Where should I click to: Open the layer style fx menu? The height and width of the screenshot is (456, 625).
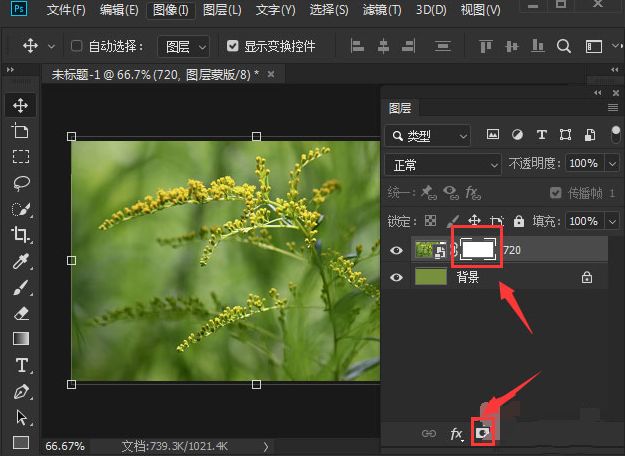coord(457,433)
